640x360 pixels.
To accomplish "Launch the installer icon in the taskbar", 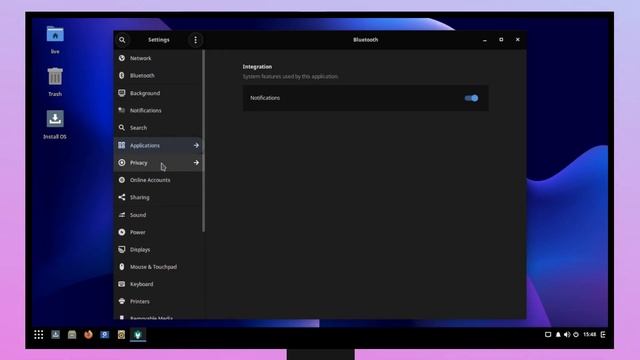I will [56, 335].
